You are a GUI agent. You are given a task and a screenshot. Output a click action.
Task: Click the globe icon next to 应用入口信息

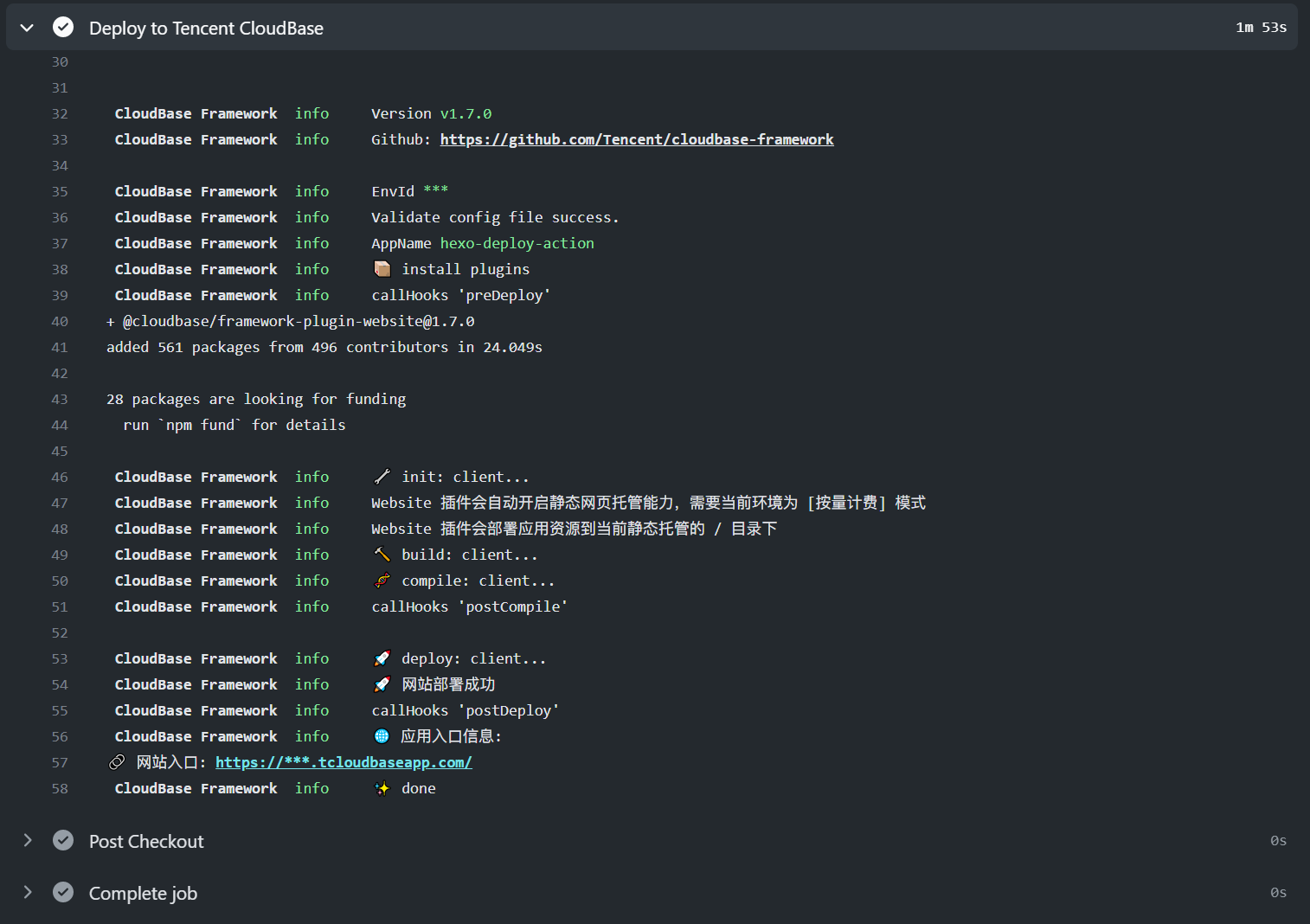382,735
